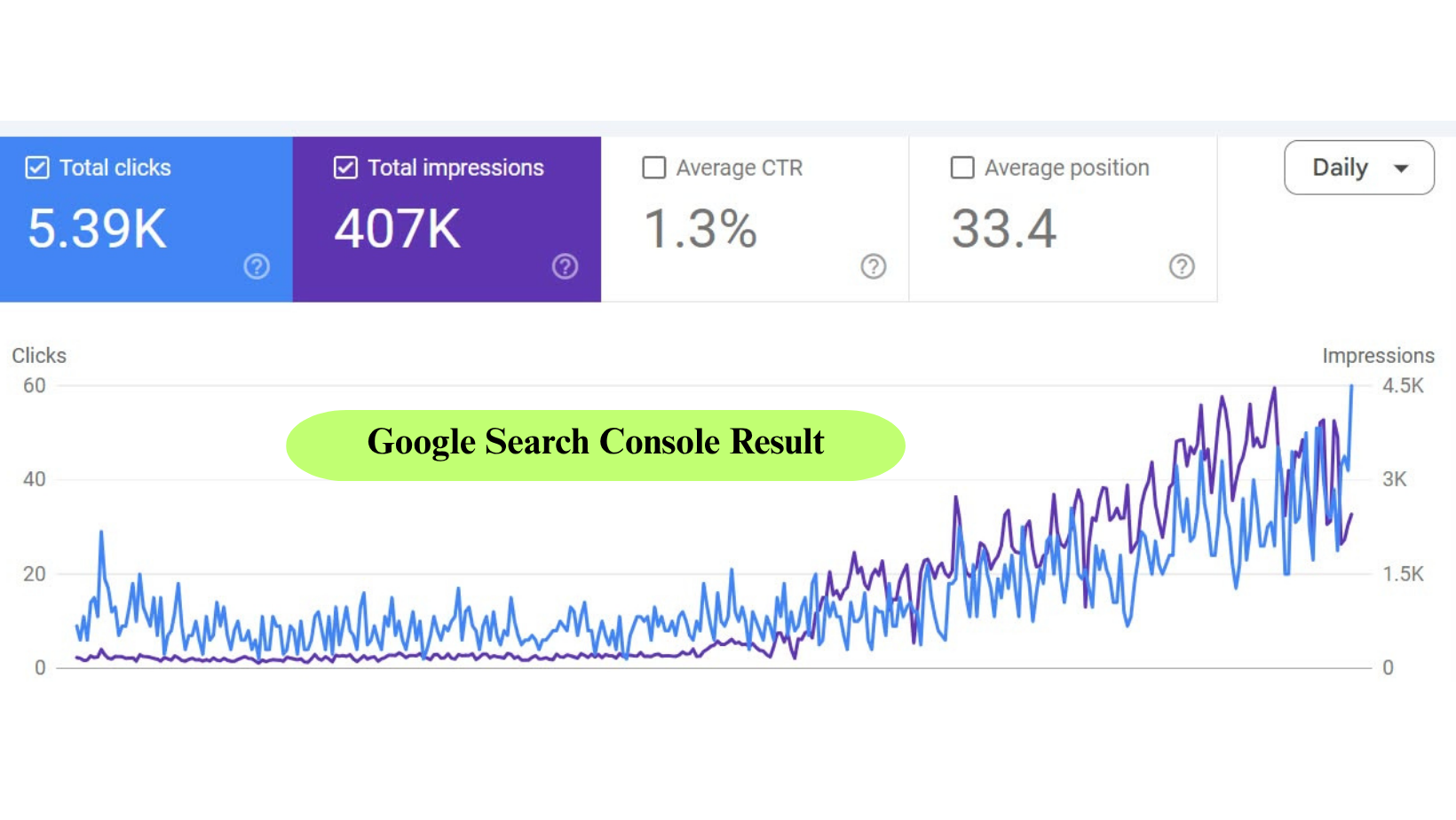The height and width of the screenshot is (820, 1456).
Task: Open help icon on Total clicks card
Action: pos(257,266)
